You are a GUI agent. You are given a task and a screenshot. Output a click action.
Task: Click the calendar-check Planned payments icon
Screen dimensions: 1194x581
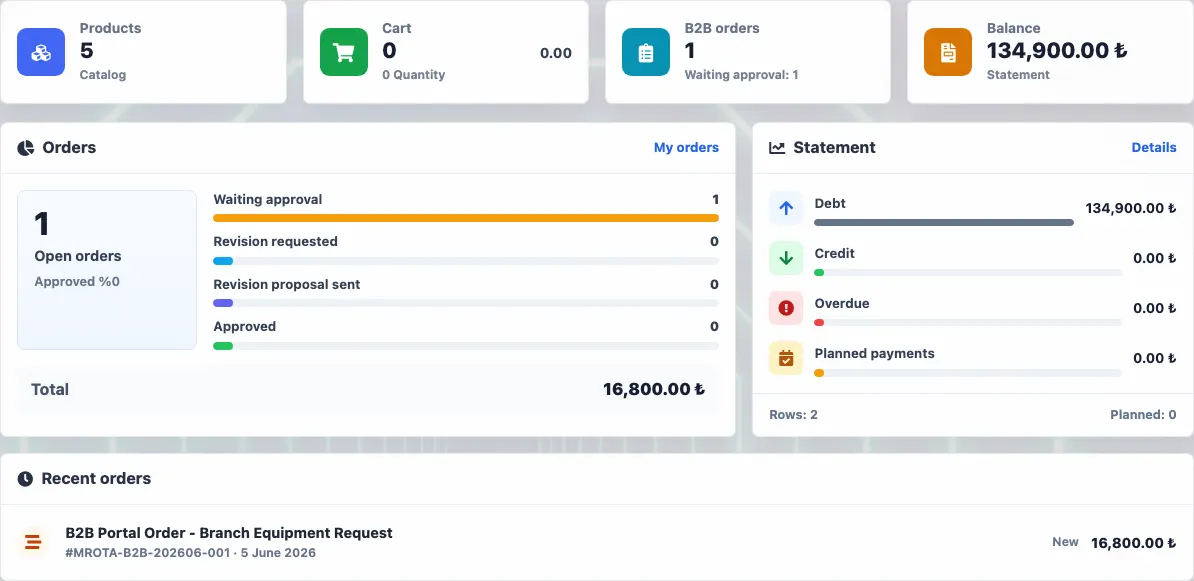click(786, 358)
